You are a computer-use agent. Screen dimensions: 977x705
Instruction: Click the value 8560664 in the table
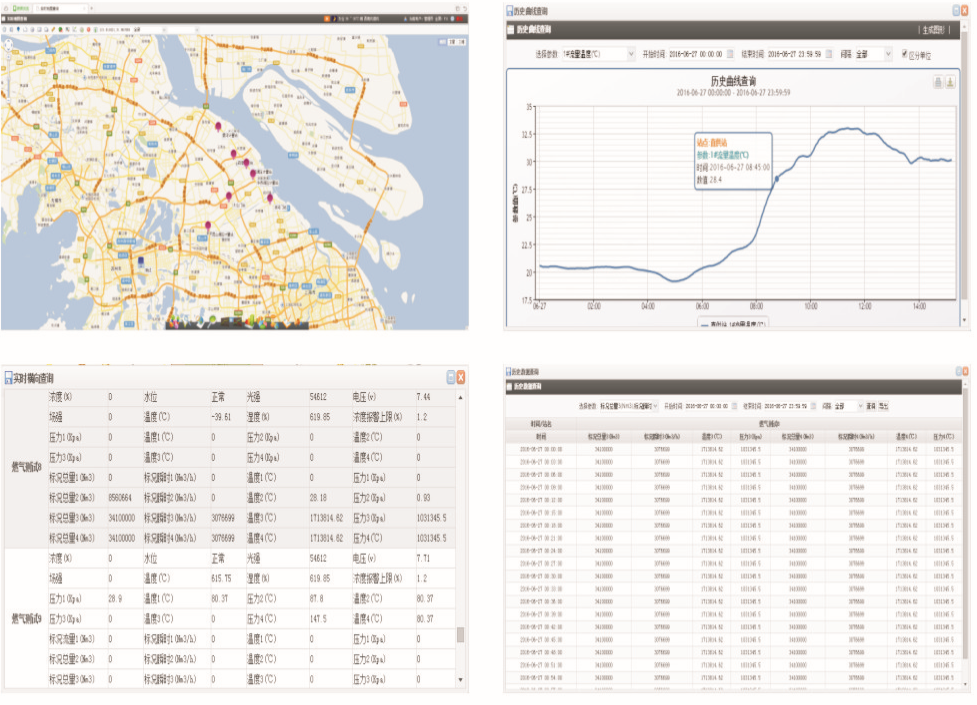click(x=120, y=498)
